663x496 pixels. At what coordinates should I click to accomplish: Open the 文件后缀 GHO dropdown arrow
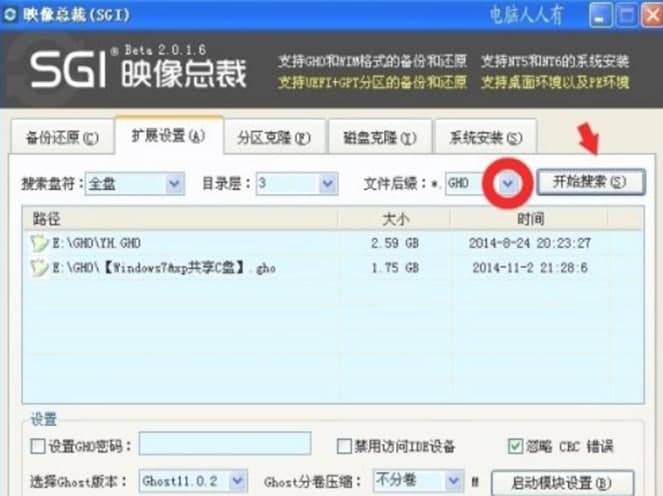coord(508,184)
